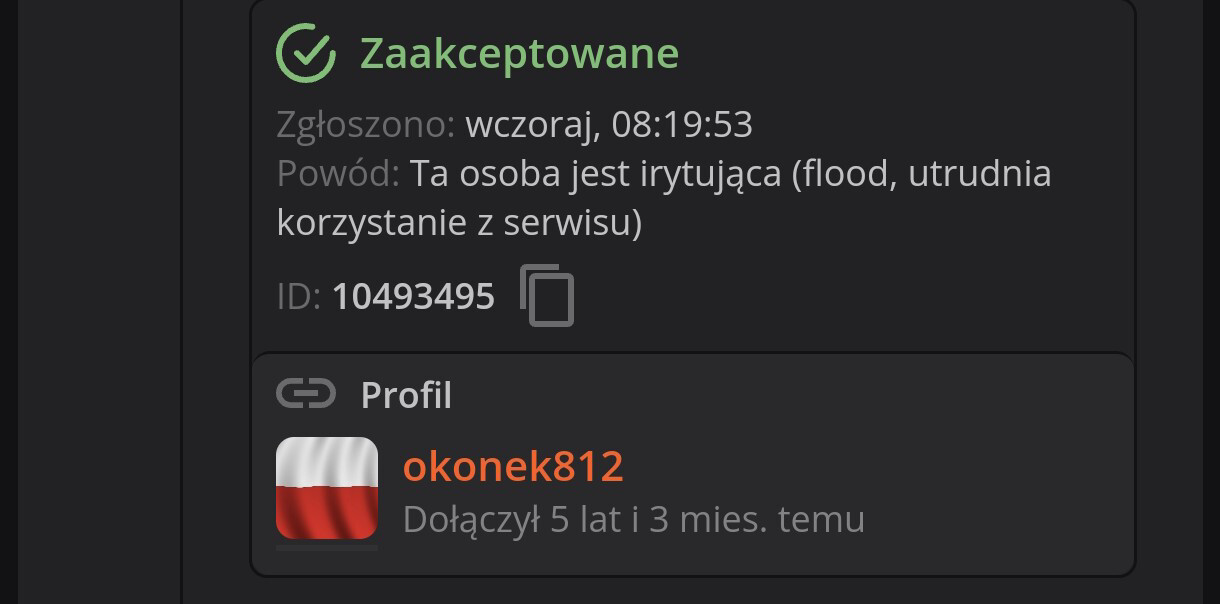
Task: Click the Profil section label
Action: [x=406, y=395]
